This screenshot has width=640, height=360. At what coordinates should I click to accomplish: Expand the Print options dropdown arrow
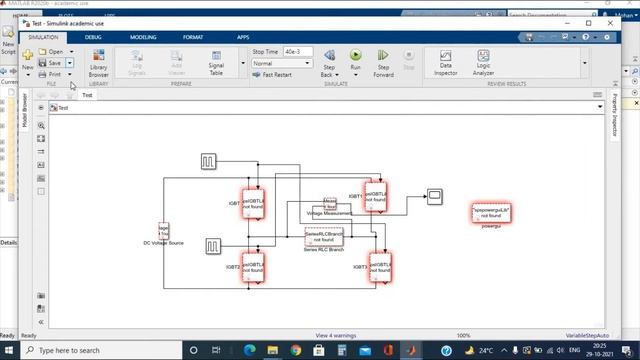[70, 74]
